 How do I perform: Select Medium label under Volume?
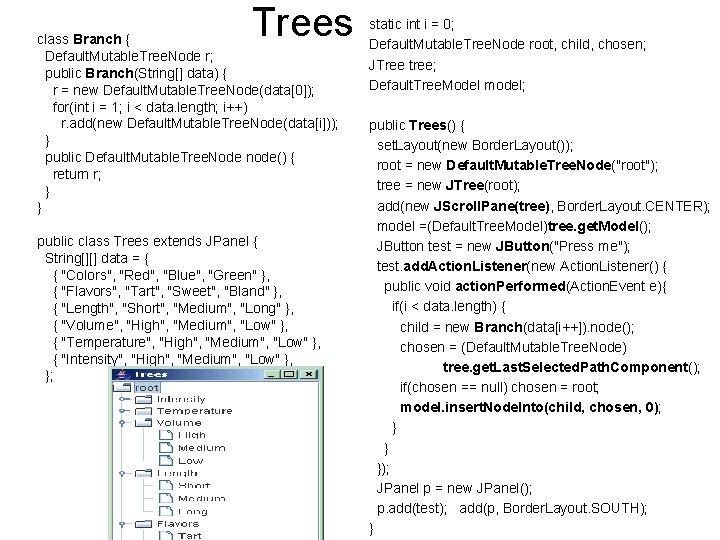202,447
